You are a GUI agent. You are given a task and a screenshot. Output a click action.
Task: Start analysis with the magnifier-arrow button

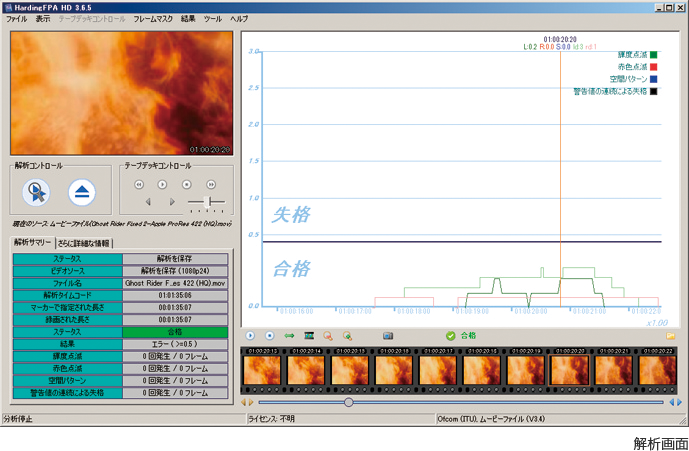[36, 192]
